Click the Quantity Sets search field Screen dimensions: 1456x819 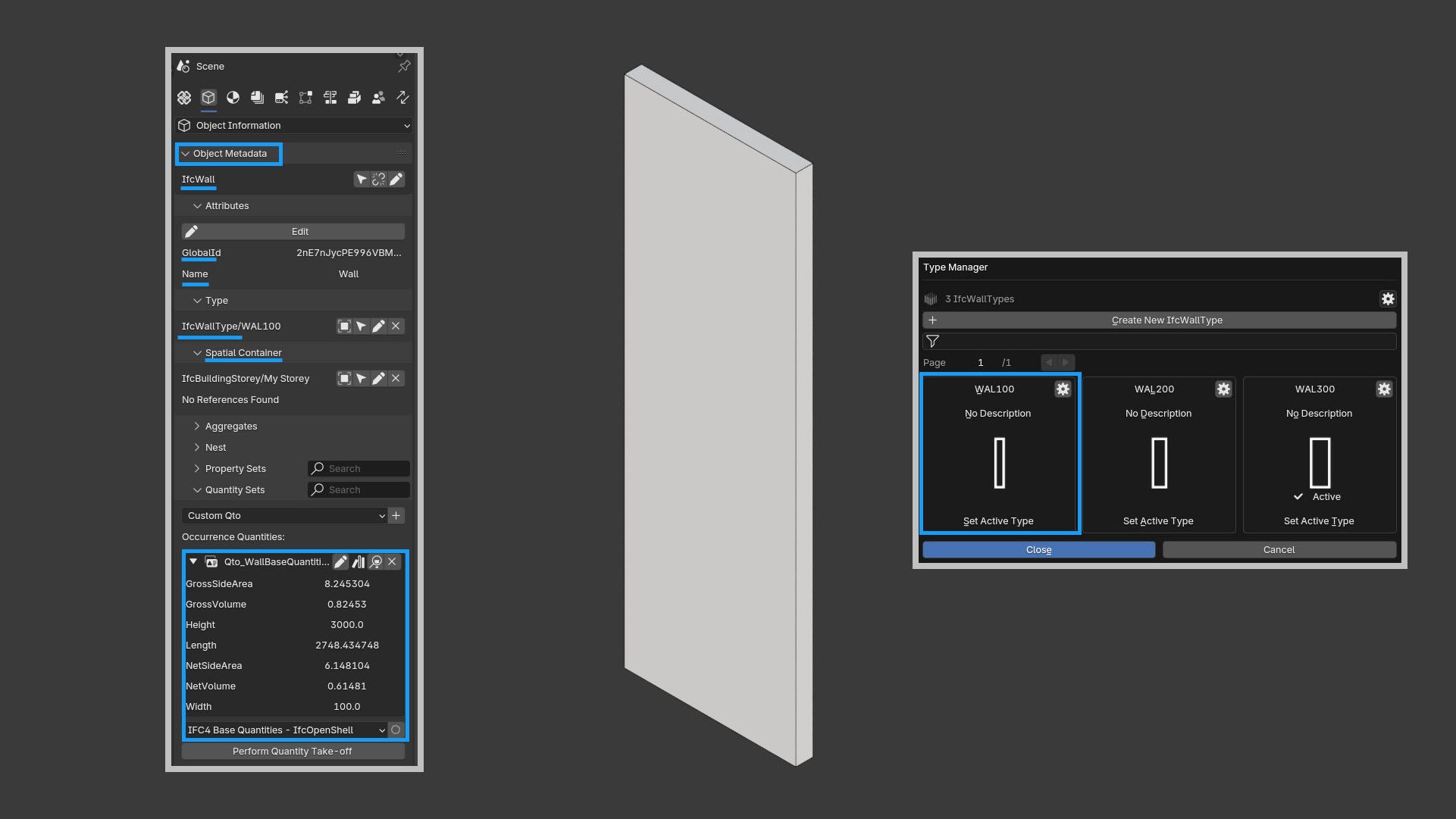[359, 490]
